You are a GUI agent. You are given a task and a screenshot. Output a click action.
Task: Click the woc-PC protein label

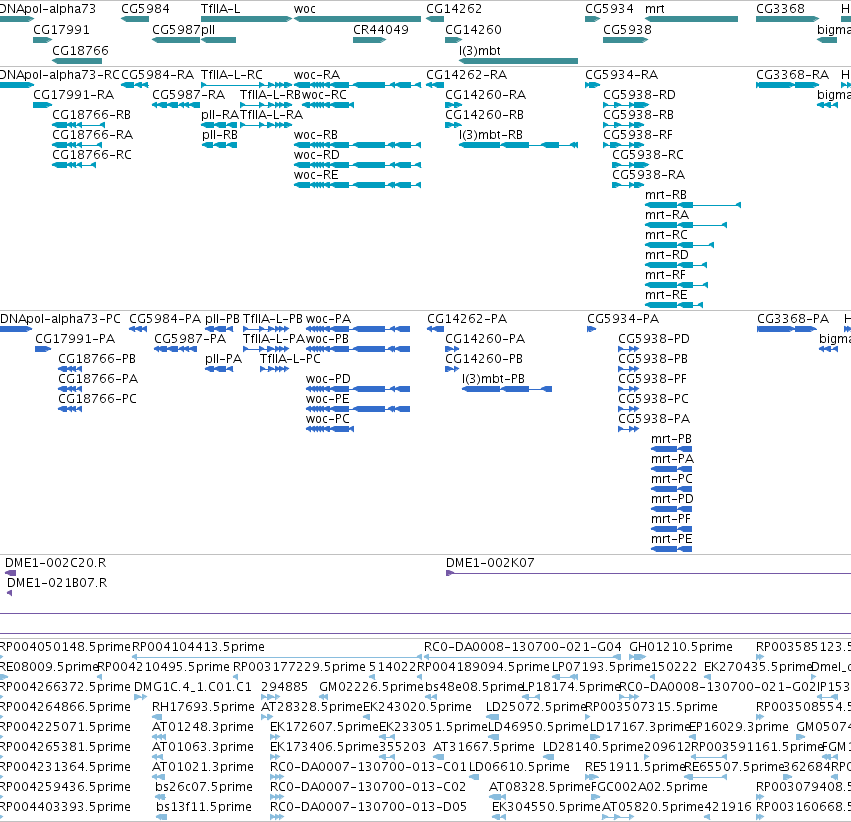point(328,419)
